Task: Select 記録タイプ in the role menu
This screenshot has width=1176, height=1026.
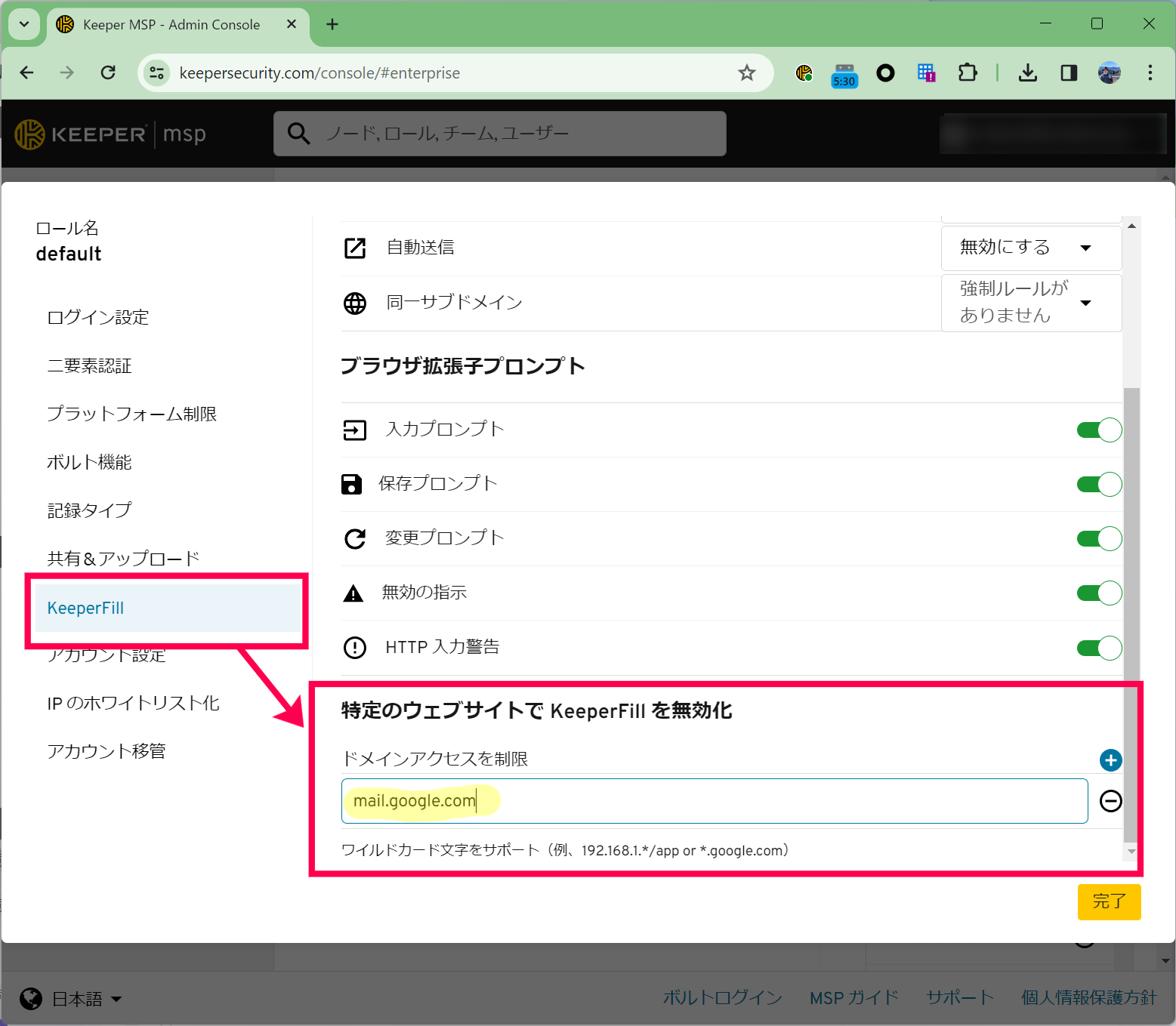Action: tap(90, 510)
